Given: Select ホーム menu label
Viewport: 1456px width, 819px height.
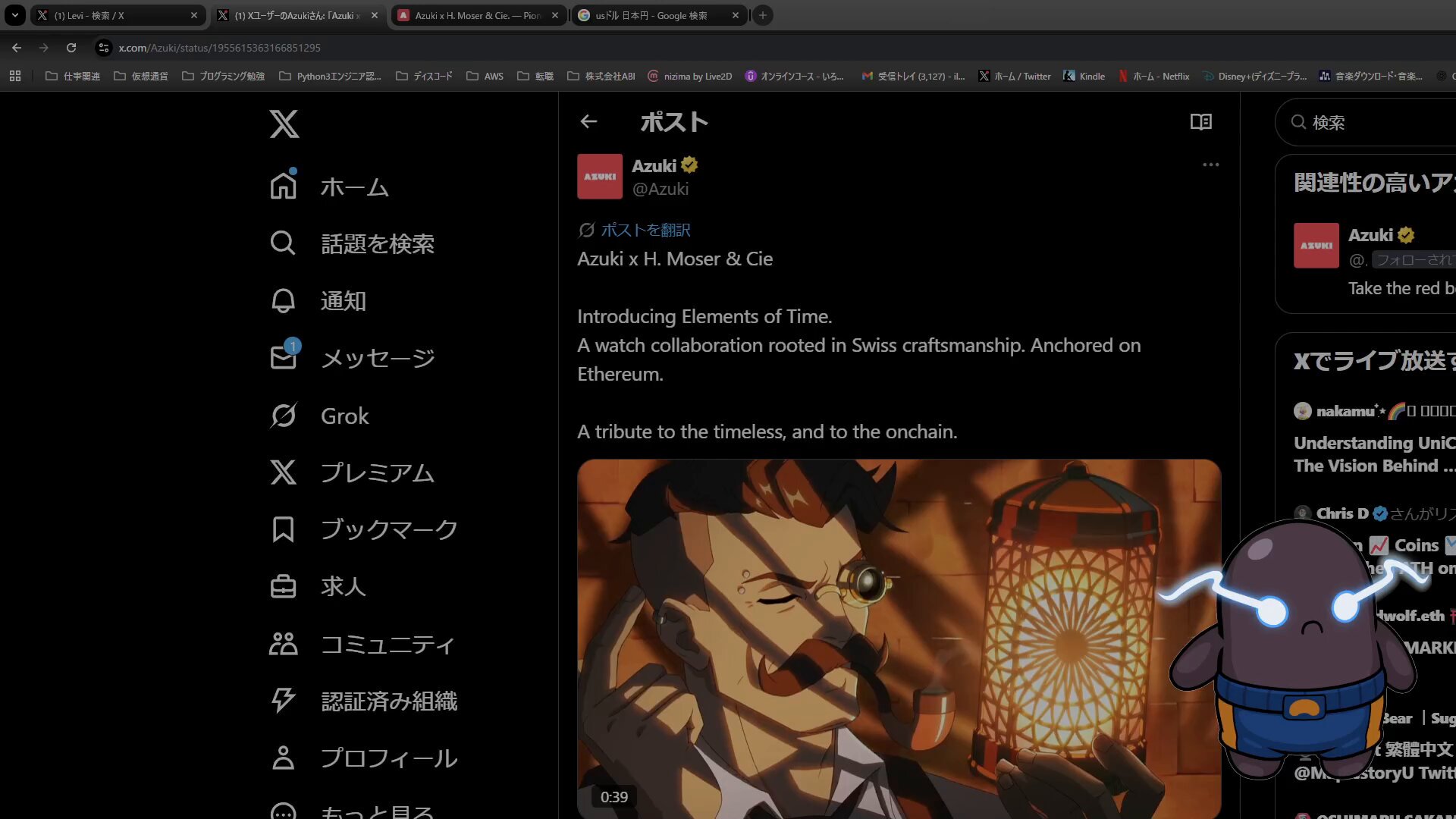Looking at the screenshot, I should tap(354, 187).
